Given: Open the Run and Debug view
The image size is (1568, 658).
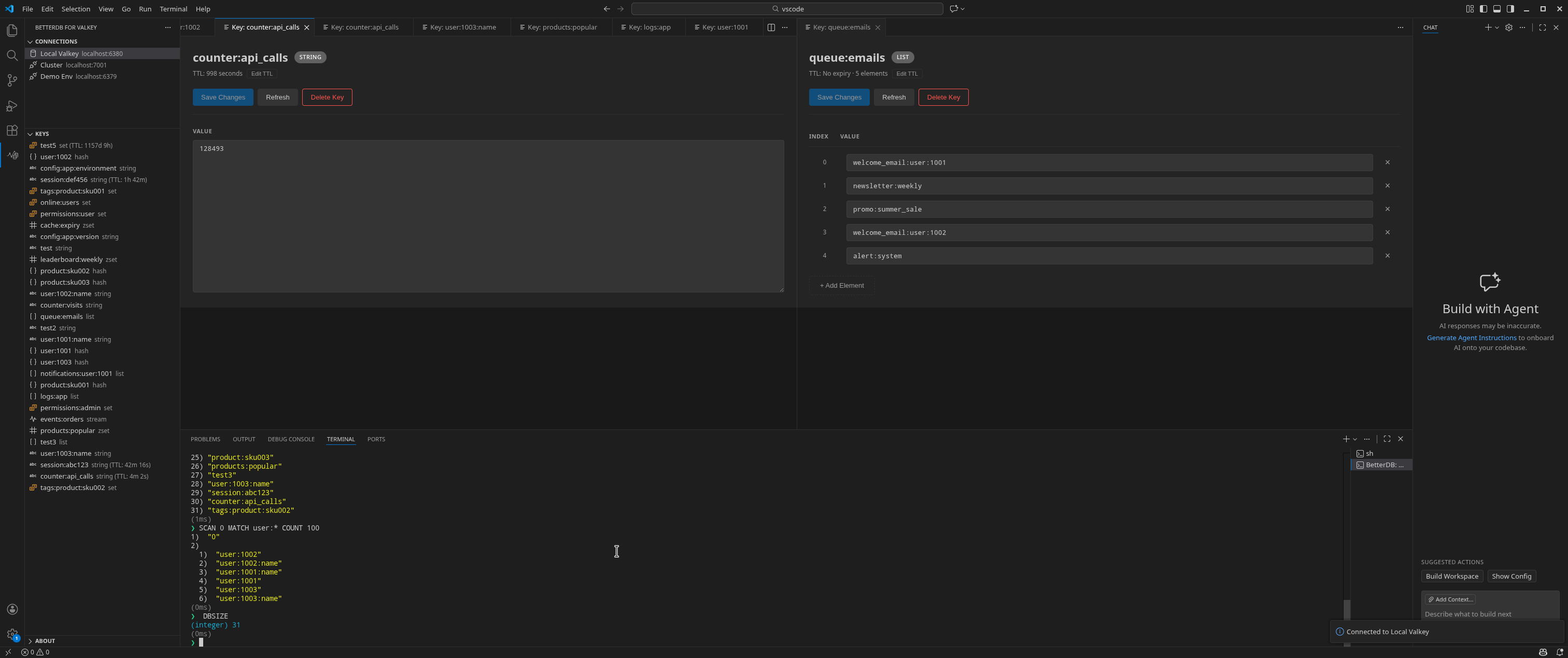Looking at the screenshot, I should coord(12,106).
